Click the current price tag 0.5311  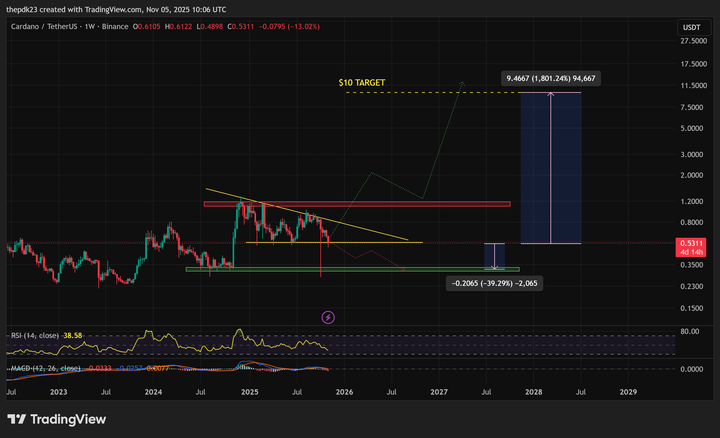[692, 243]
